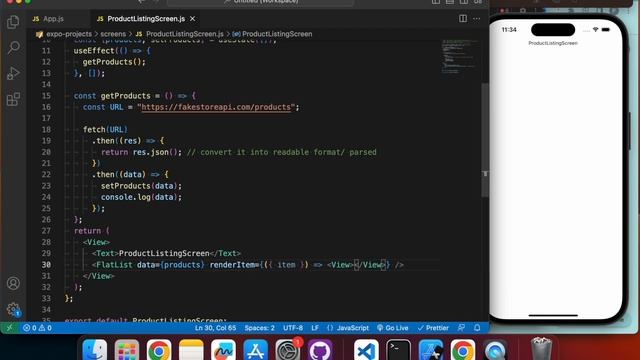Switch to the App.js tab
Screen dimensions: 640x360
point(53,19)
